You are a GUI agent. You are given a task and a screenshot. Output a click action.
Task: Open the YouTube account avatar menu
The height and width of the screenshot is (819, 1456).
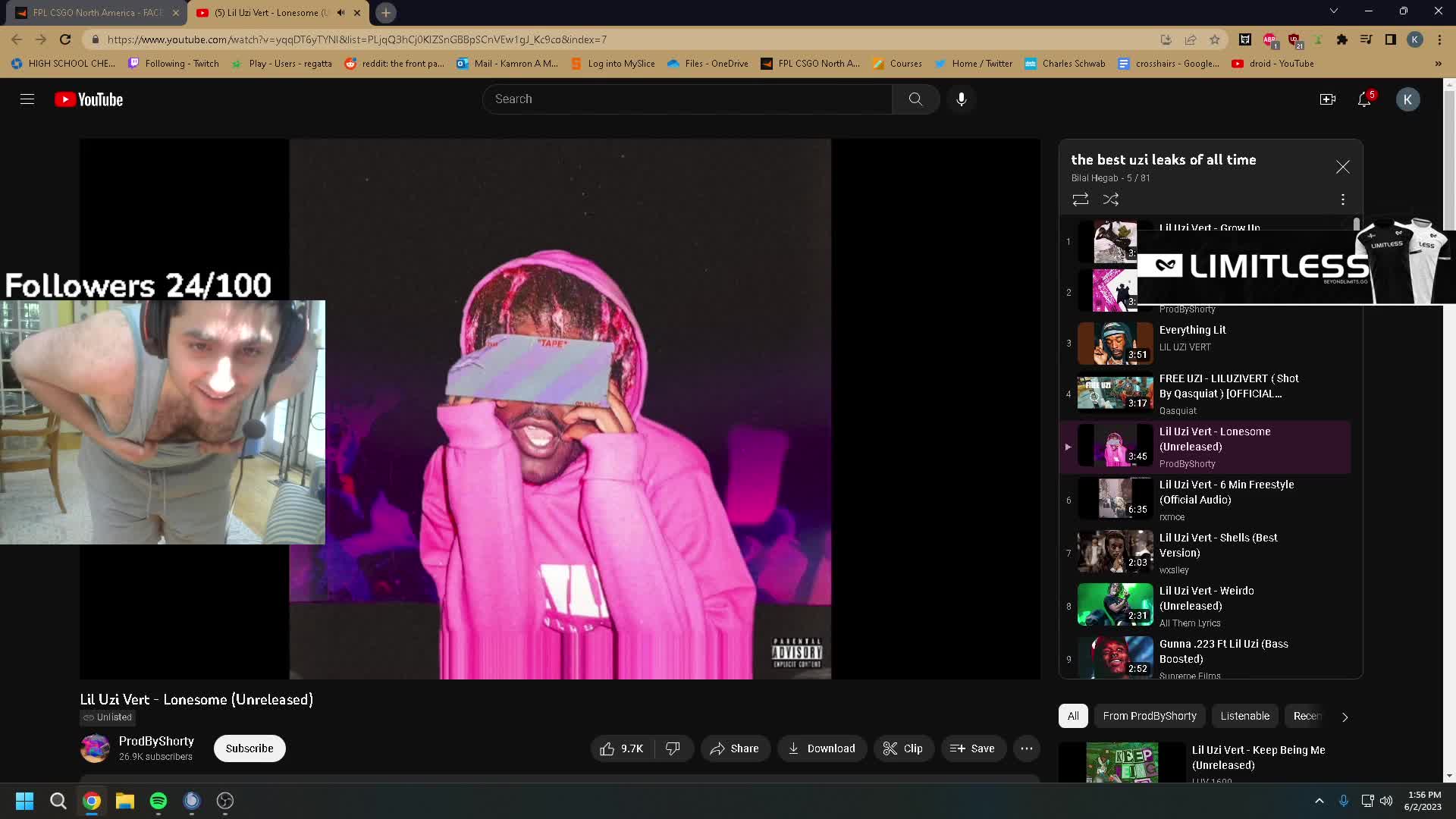coord(1407,99)
